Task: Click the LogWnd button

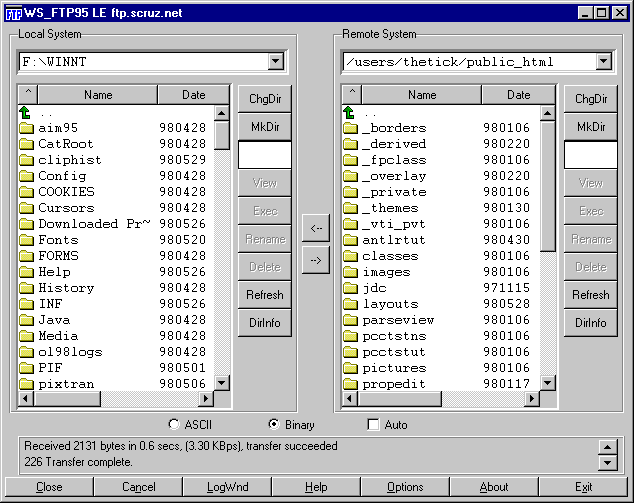Action: [227, 487]
